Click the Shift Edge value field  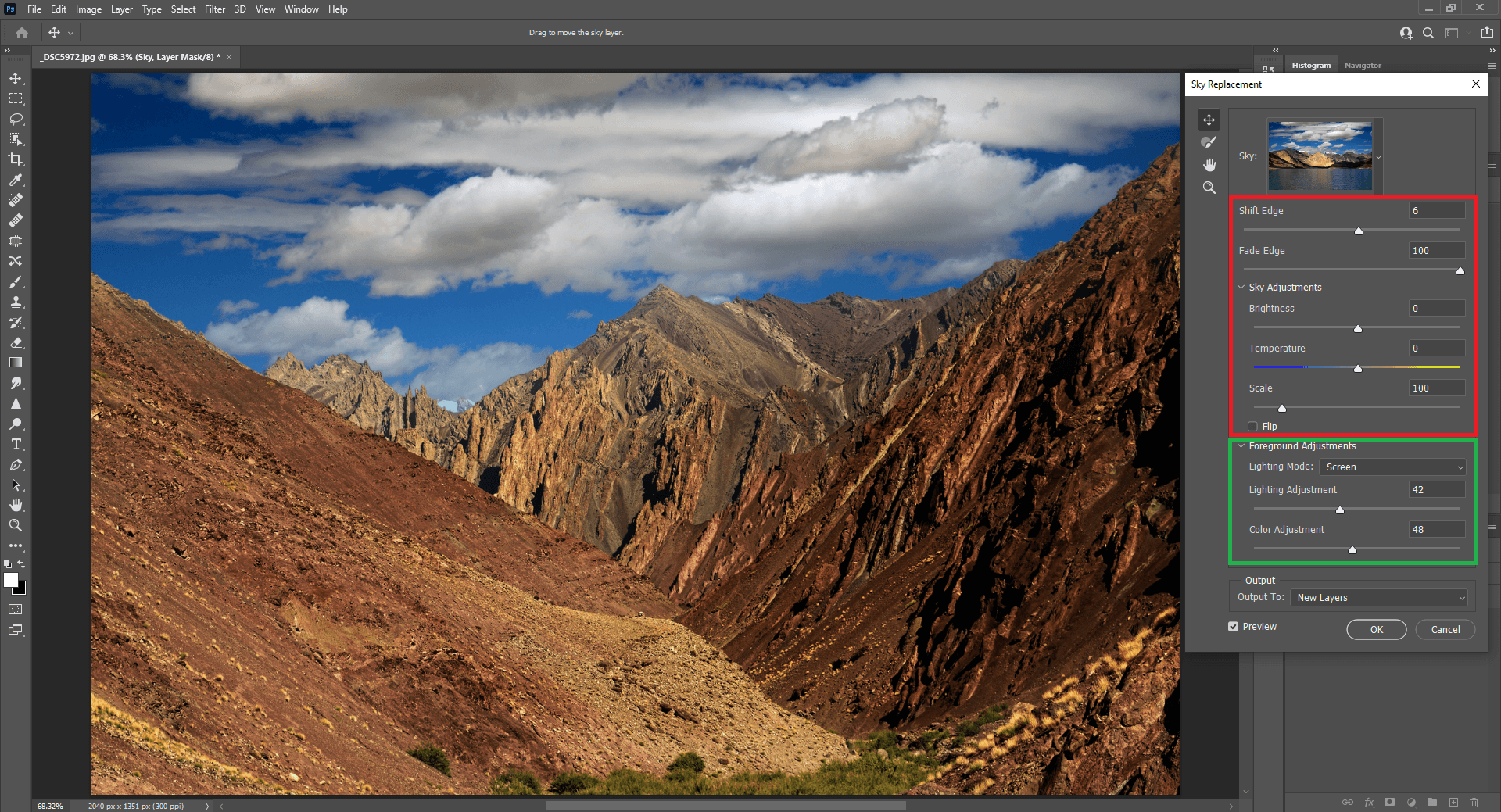pyautogui.click(x=1436, y=211)
